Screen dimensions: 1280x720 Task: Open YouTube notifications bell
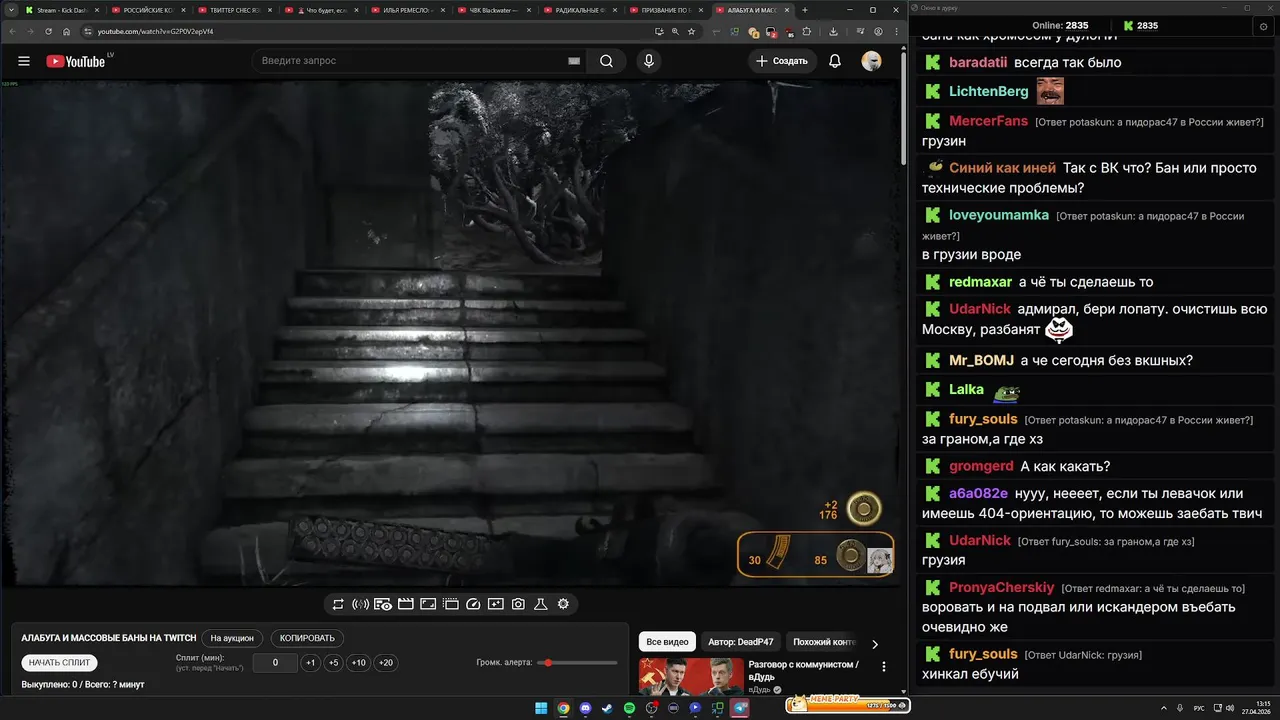click(x=835, y=61)
